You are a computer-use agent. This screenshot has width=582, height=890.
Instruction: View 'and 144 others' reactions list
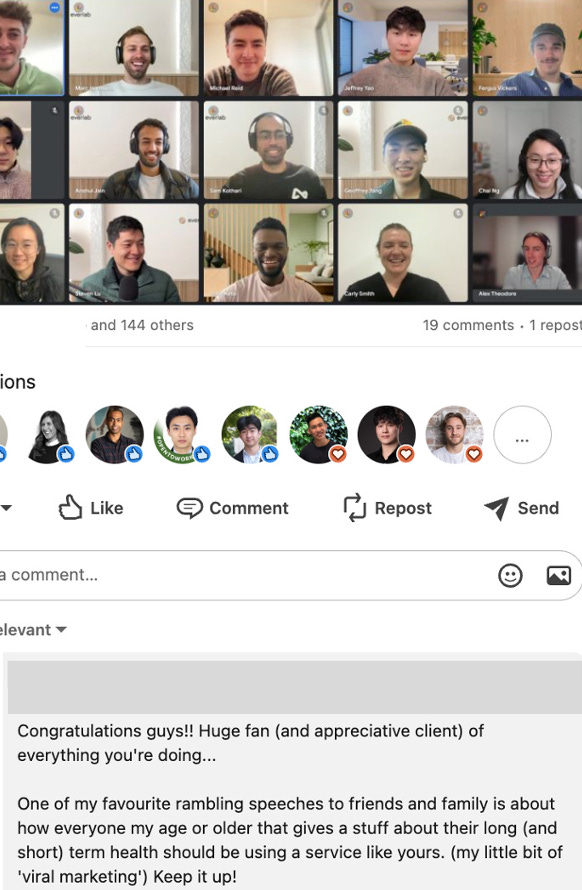(142, 325)
